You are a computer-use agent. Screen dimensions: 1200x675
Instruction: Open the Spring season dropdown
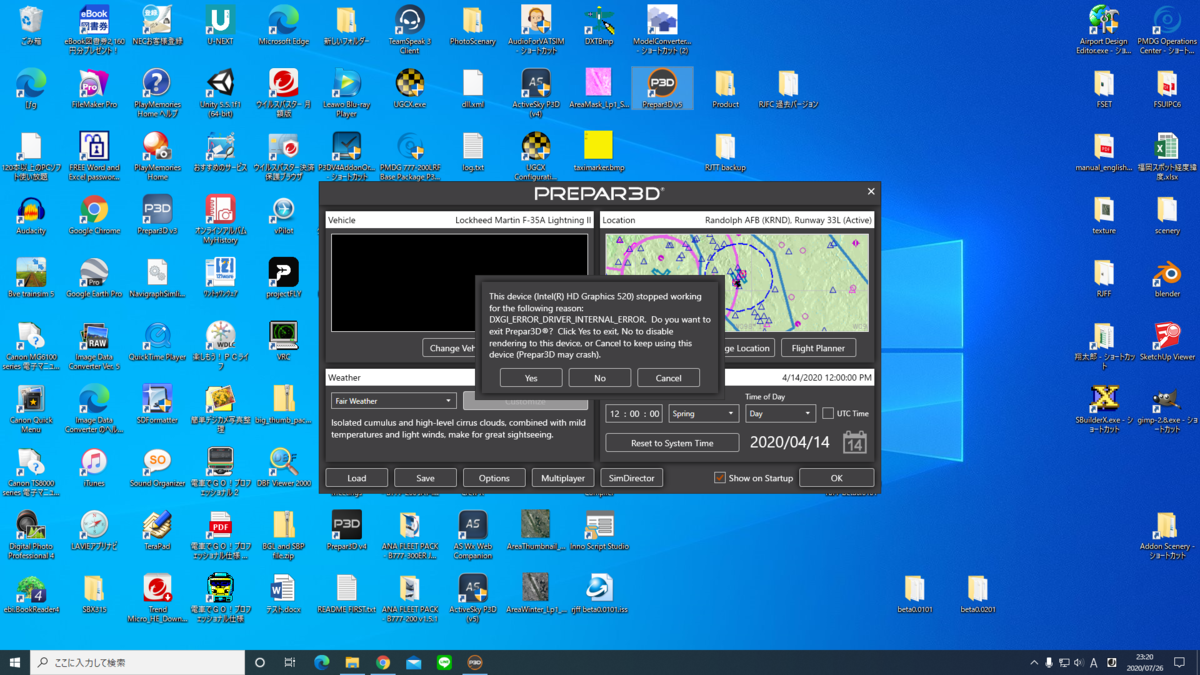coord(702,413)
